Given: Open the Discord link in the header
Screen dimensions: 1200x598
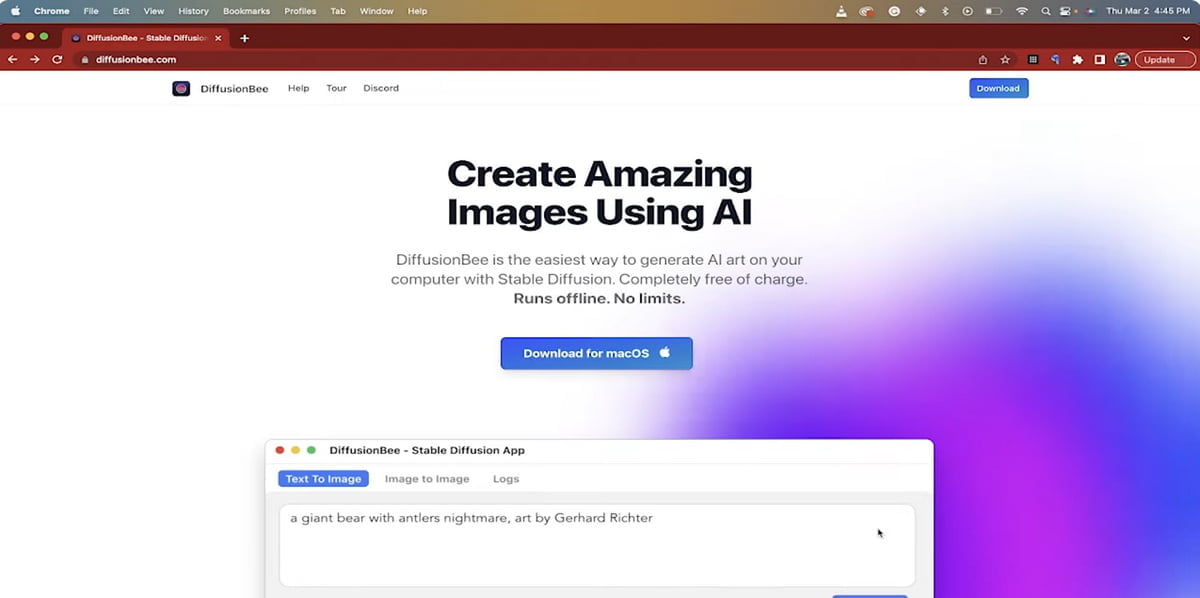Looking at the screenshot, I should pos(381,88).
